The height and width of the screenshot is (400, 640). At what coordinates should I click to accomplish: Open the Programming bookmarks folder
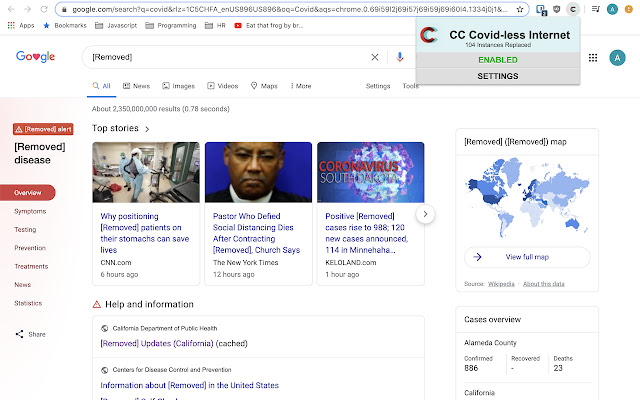tap(171, 25)
